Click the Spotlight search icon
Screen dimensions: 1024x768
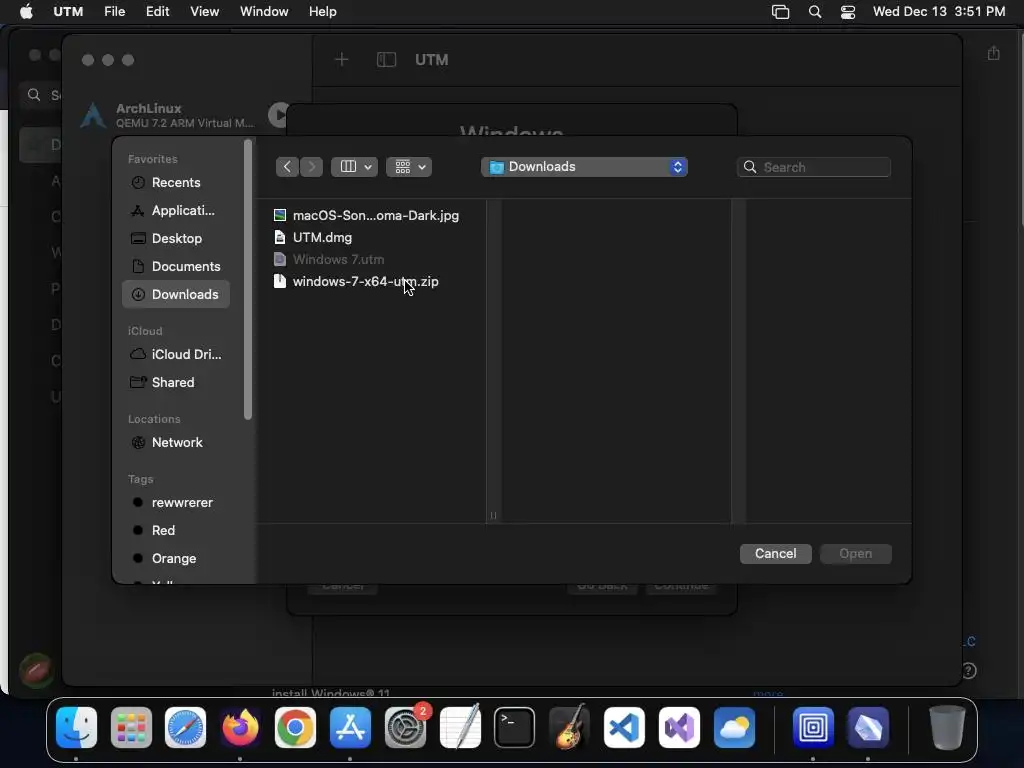tap(815, 12)
